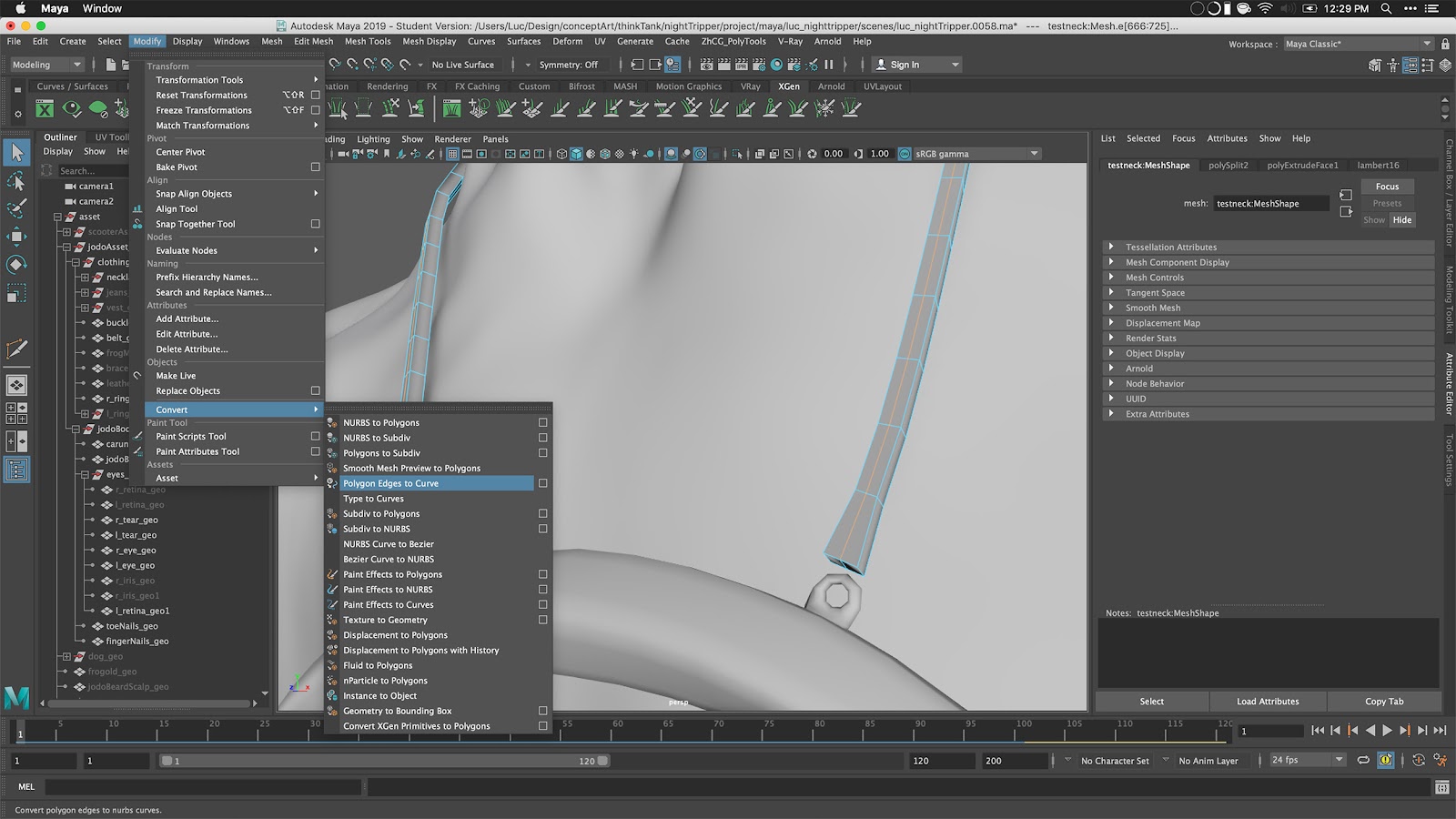Switch to the polySplit2 tab
The height and width of the screenshot is (819, 1456).
1228,166
